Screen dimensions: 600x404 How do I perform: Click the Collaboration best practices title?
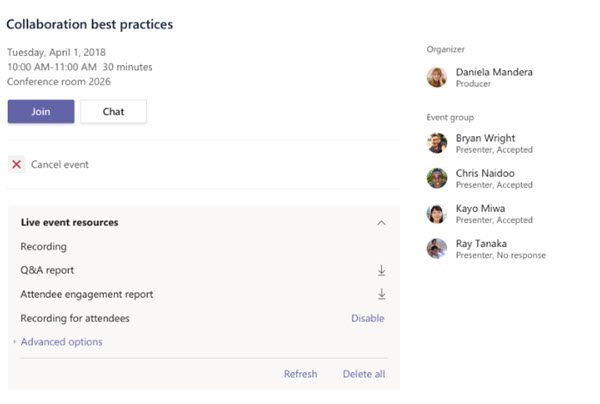pos(90,24)
